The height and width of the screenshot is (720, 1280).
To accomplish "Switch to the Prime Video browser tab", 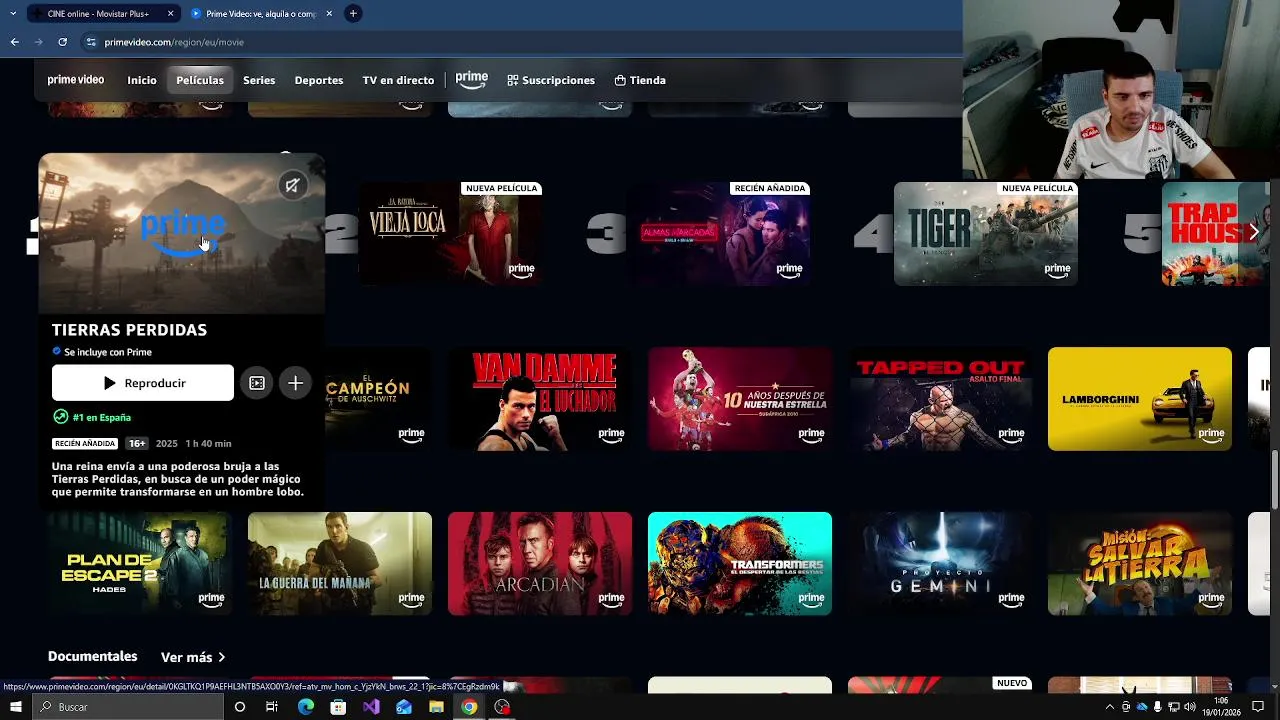I will point(260,14).
